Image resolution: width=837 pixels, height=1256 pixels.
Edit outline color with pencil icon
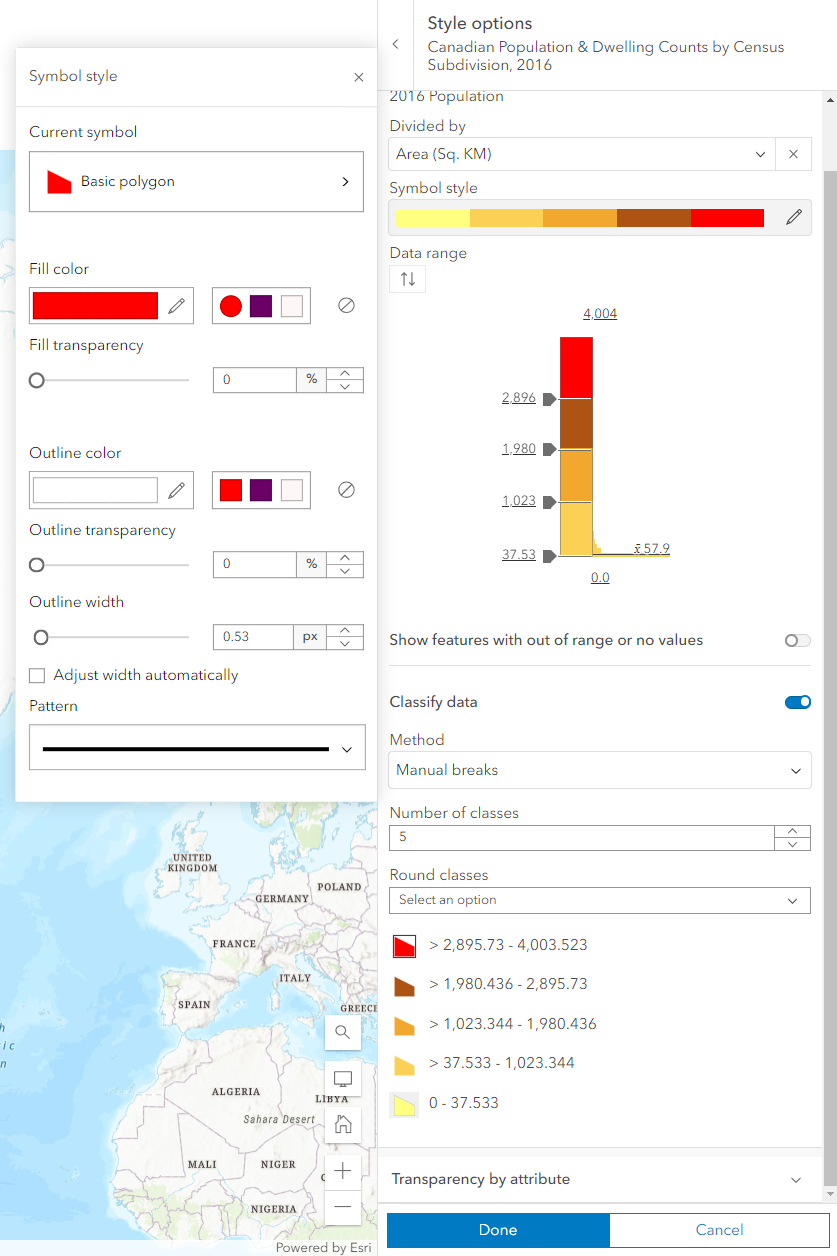click(177, 490)
